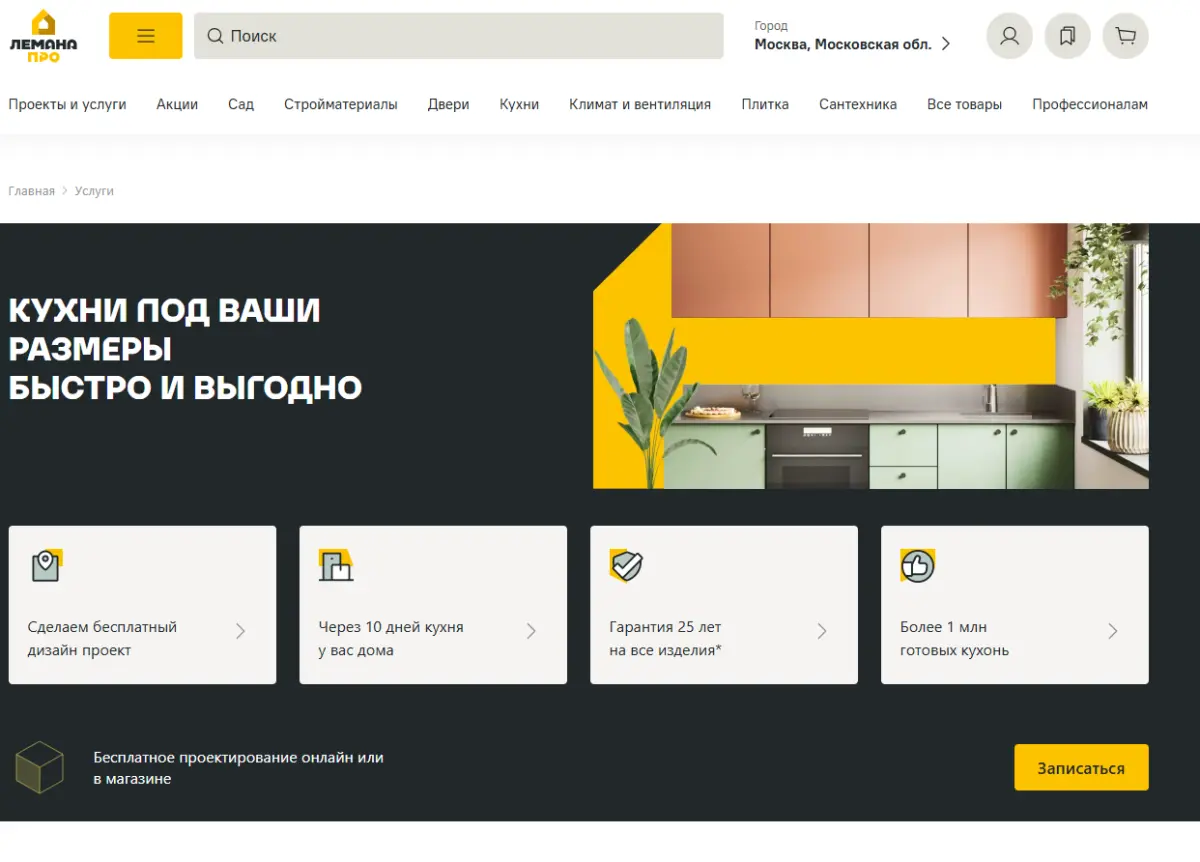The height and width of the screenshot is (862, 1200).
Task: Open the Плитка menu item
Action: tap(765, 104)
